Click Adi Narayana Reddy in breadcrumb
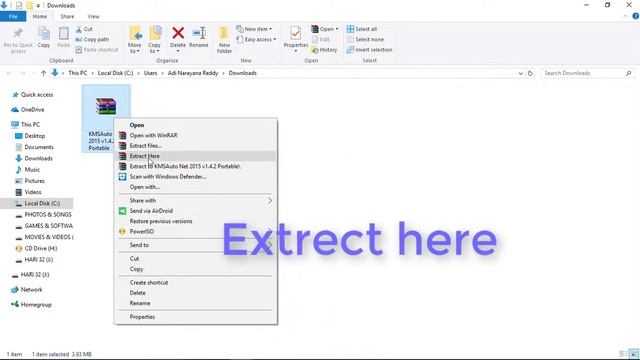The height and width of the screenshot is (360, 640). coord(193,73)
